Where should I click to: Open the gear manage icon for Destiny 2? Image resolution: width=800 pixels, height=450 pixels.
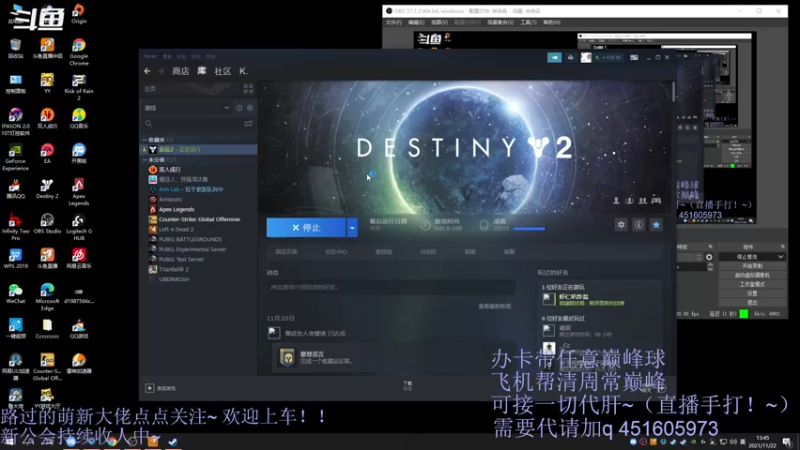coord(621,224)
